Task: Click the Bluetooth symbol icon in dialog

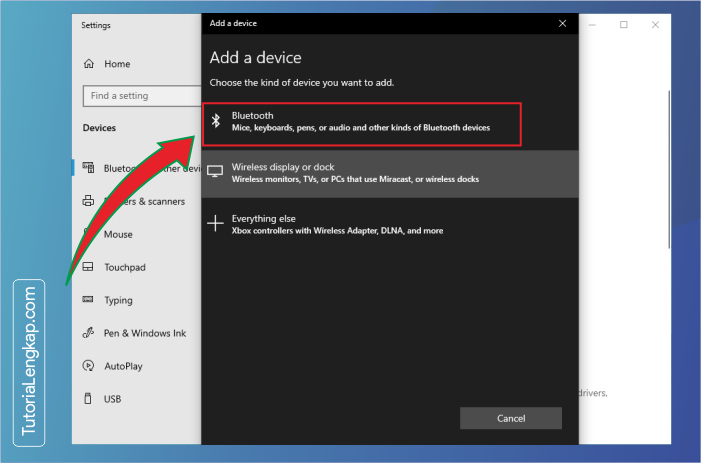Action: coord(216,121)
